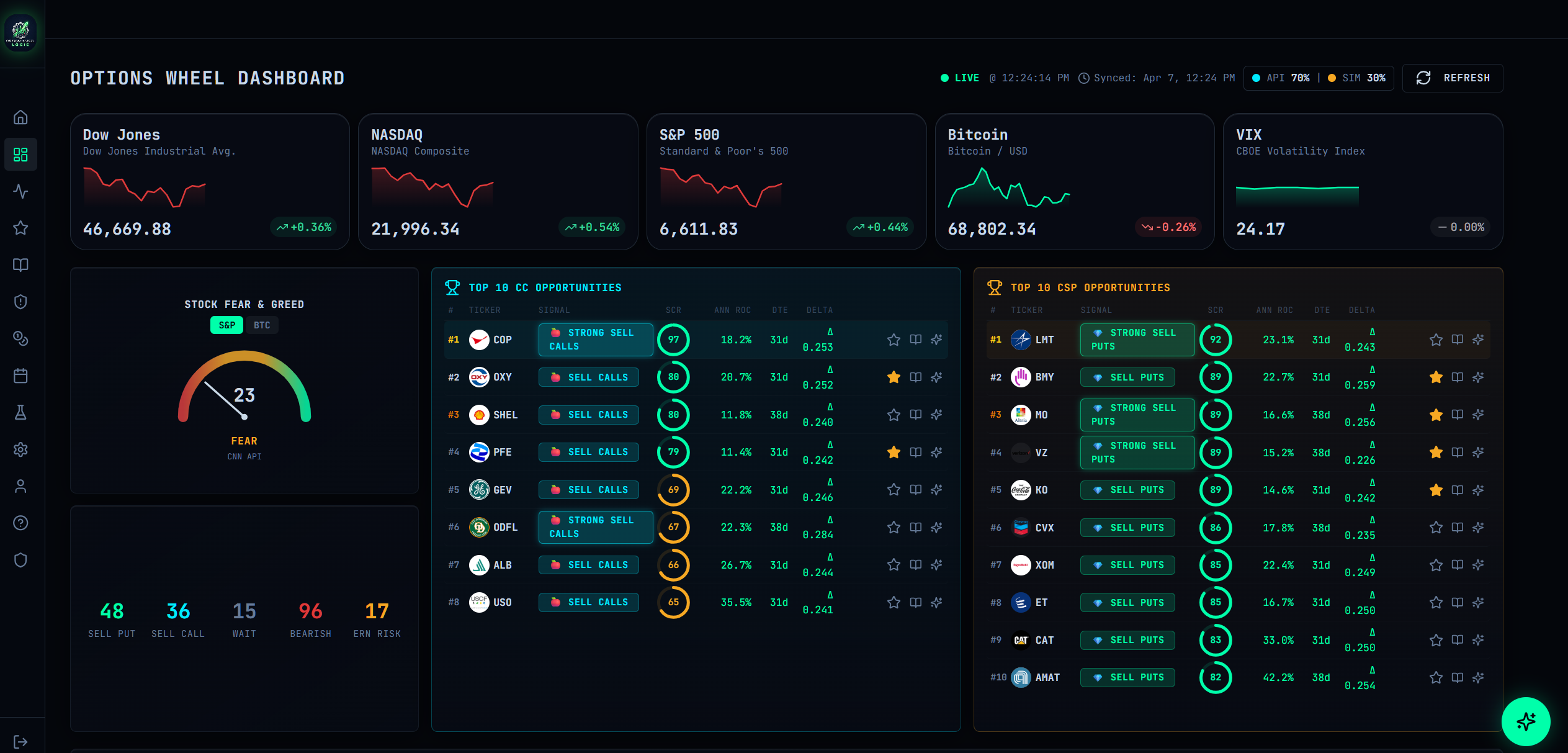Screen dimensions: 1568x753
Task: Open the VIX volatility card
Action: tap(1363, 181)
